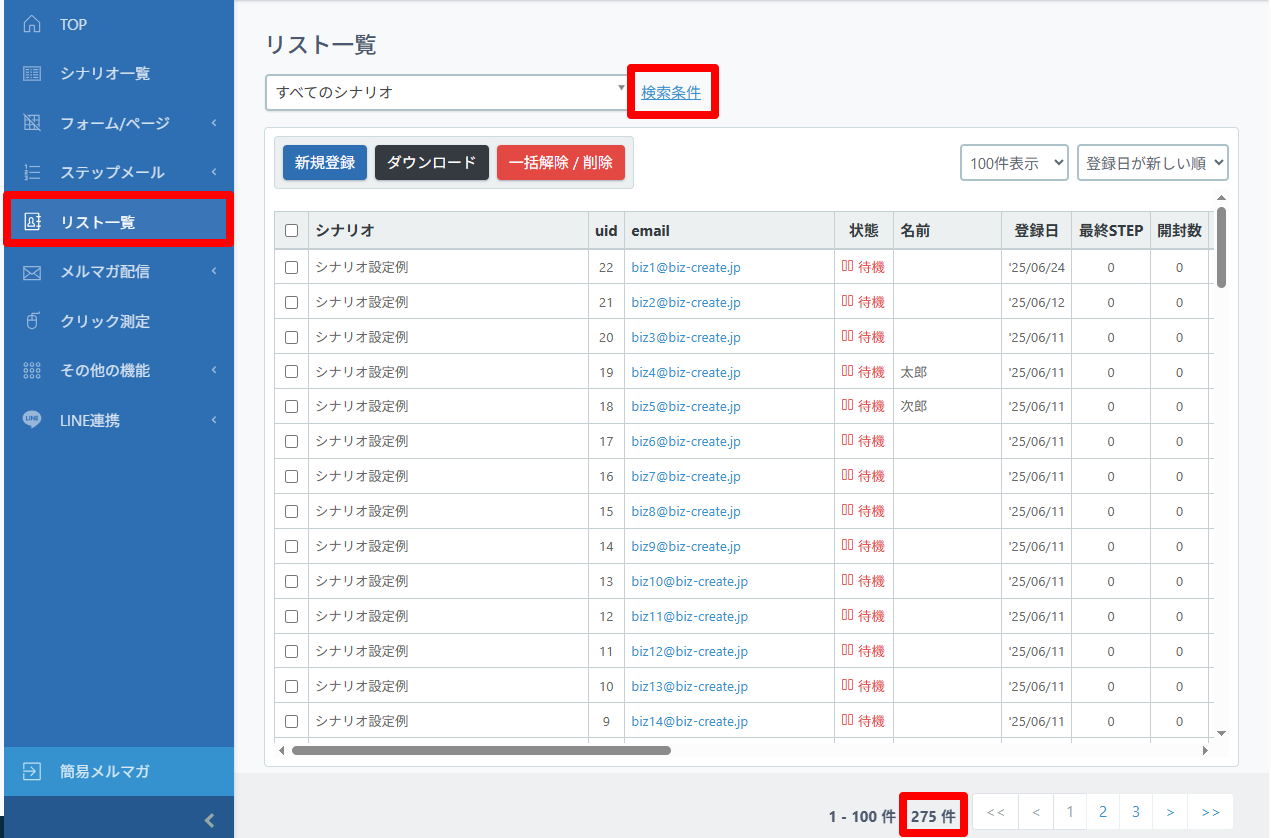
Task: Click the その他の機能 grid icon
Action: pyautogui.click(x=32, y=370)
